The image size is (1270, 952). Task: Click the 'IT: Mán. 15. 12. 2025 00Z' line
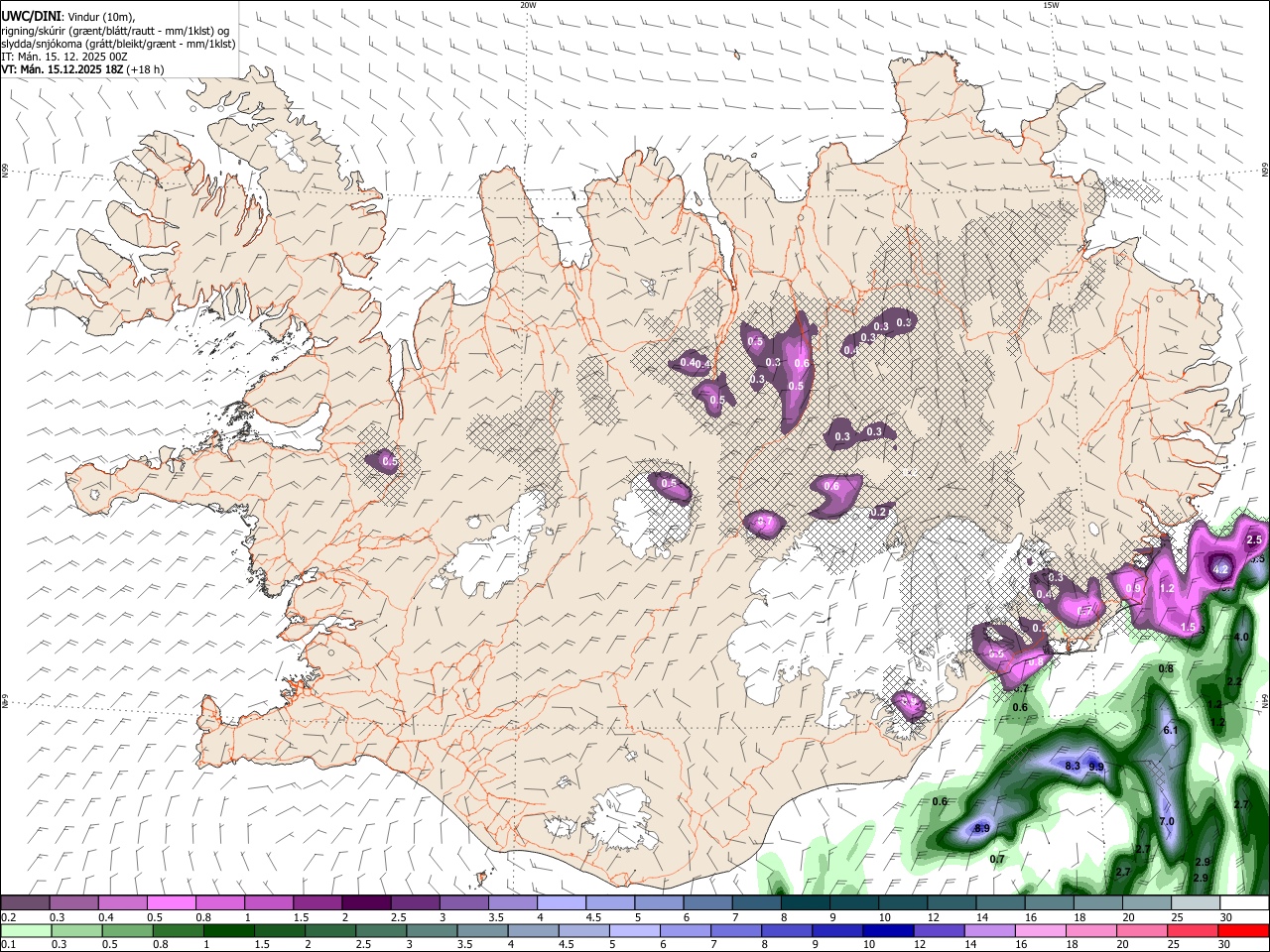tap(64, 57)
